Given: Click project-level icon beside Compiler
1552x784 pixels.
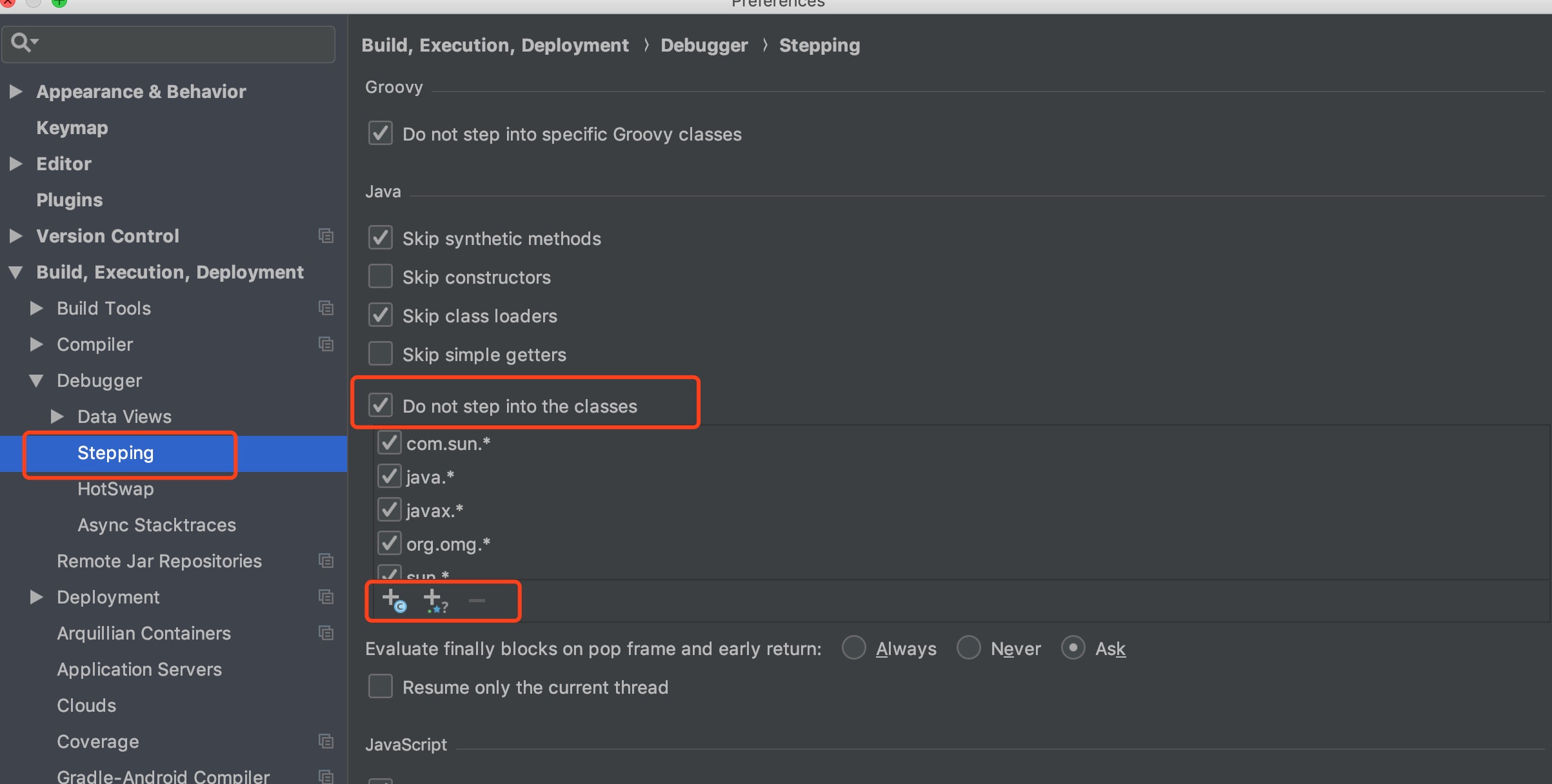Looking at the screenshot, I should 326,344.
